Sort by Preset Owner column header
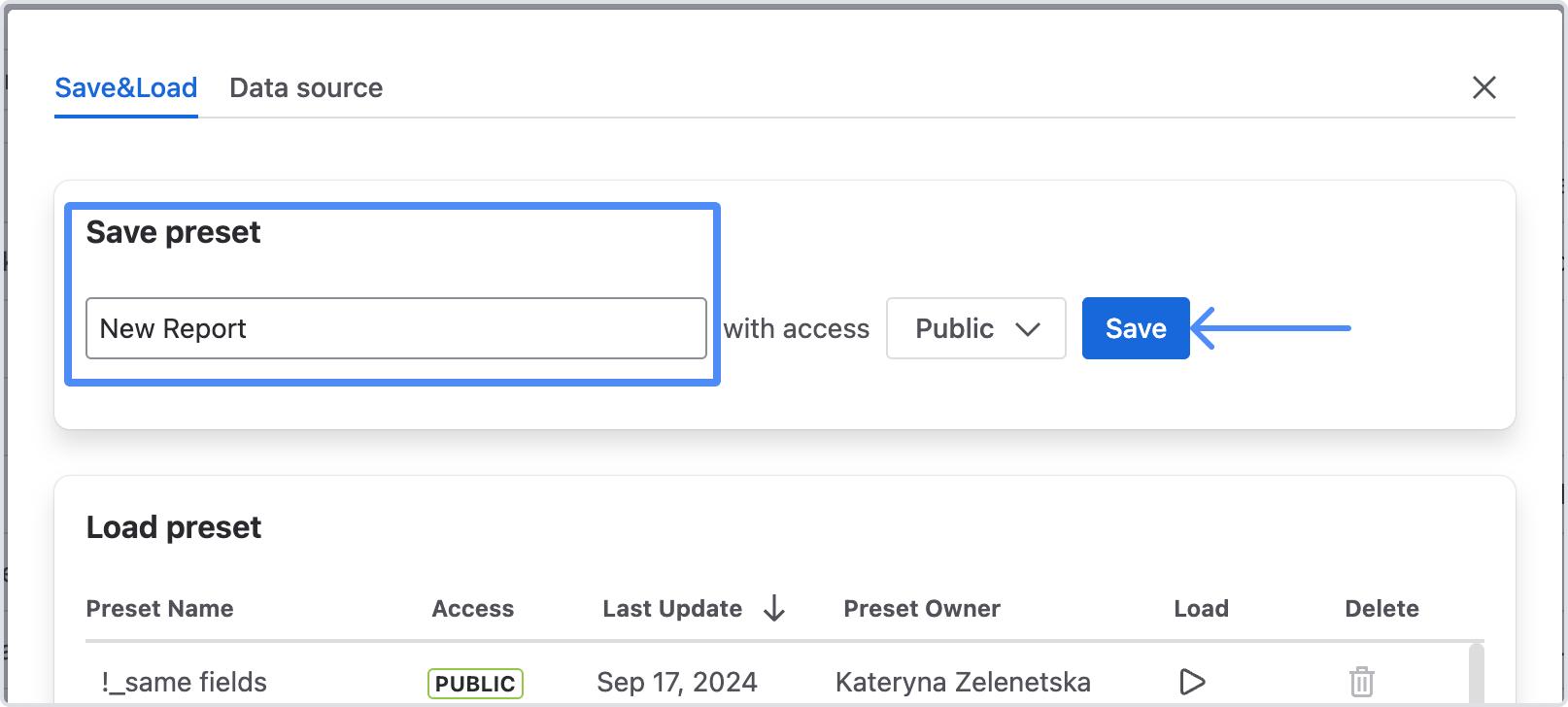1568x707 pixels. tap(922, 609)
